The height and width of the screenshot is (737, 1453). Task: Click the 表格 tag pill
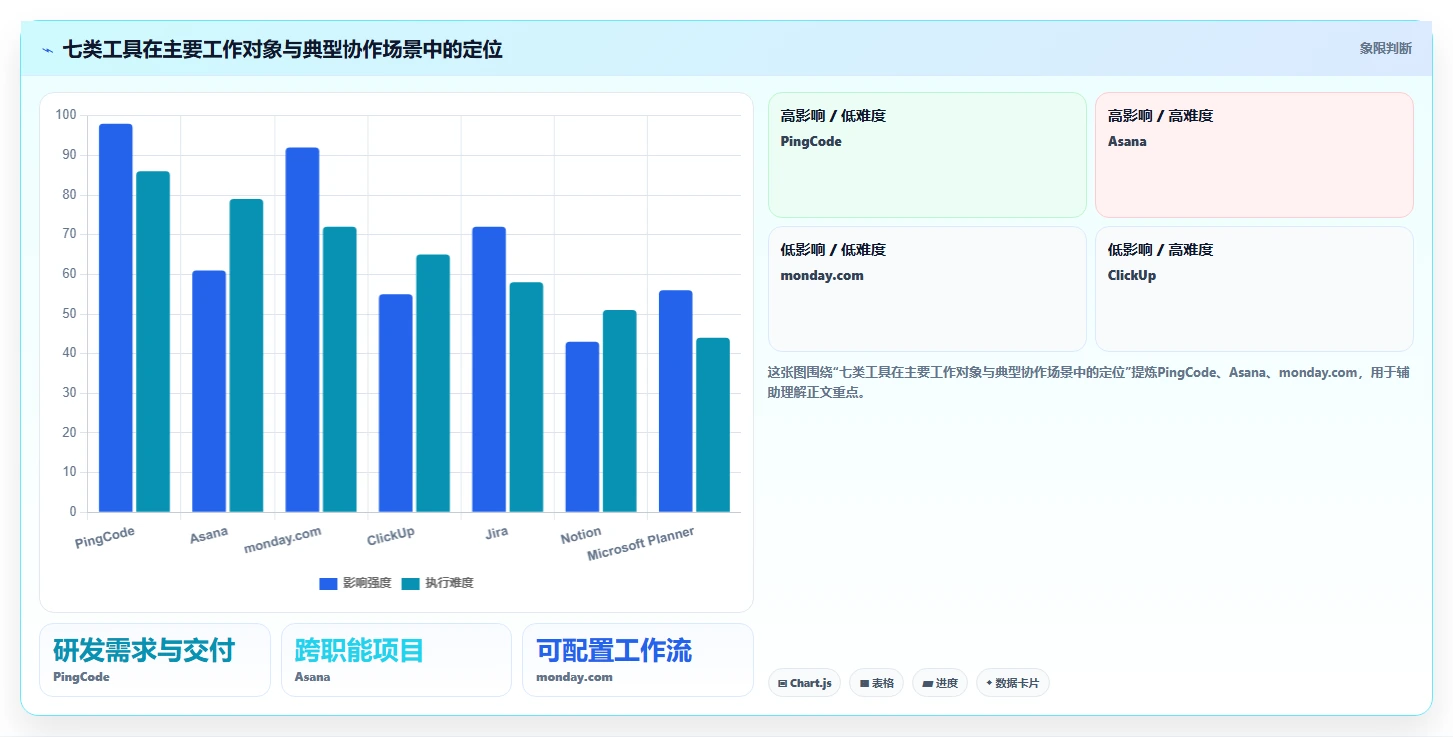[876, 683]
